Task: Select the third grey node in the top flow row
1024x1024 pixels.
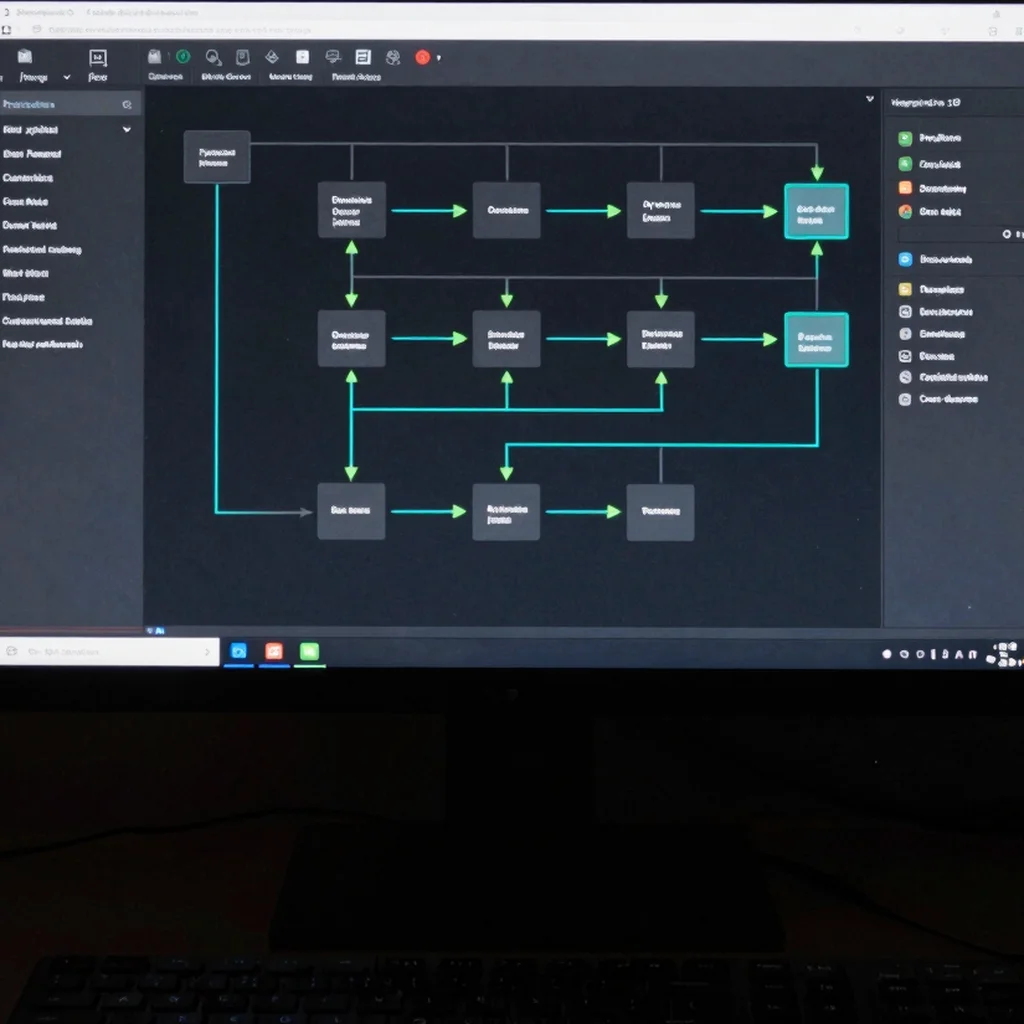Action: 660,210
